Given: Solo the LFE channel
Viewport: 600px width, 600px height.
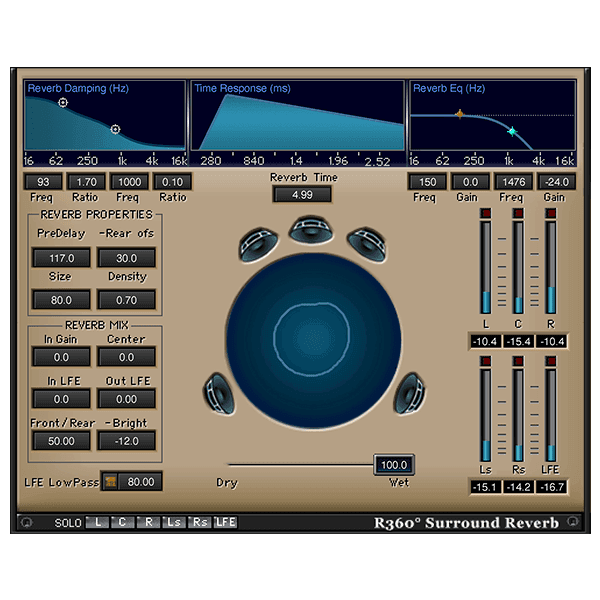Looking at the screenshot, I should tap(225, 522).
